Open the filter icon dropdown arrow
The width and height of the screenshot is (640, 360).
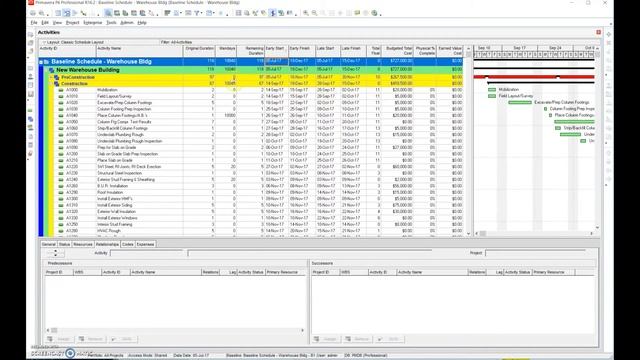coord(201,13)
